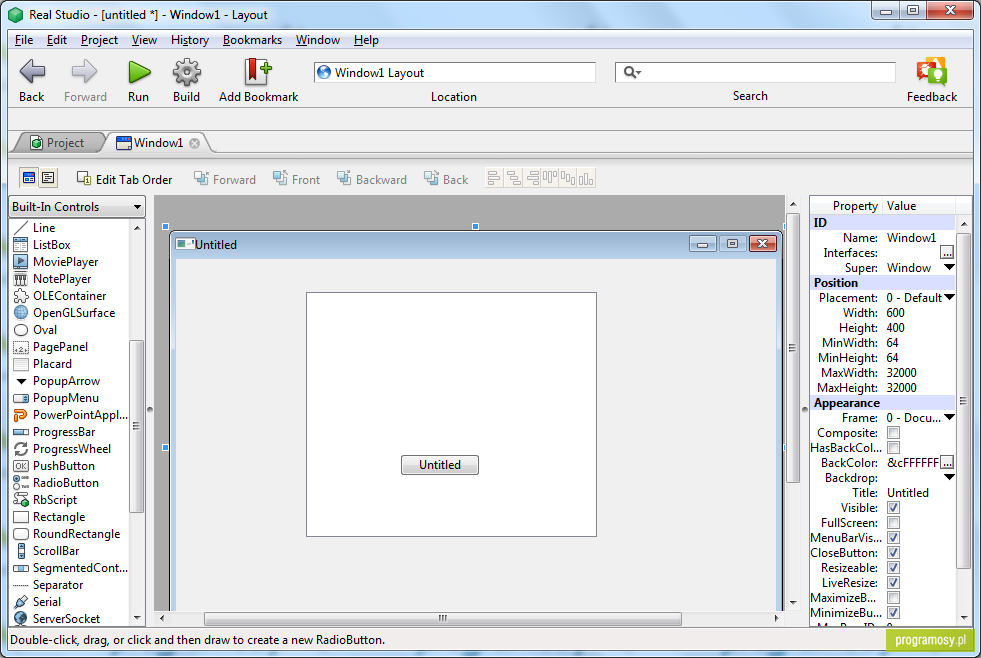This screenshot has width=981, height=658.
Task: Open the Bookmarks menu
Action: coord(252,40)
